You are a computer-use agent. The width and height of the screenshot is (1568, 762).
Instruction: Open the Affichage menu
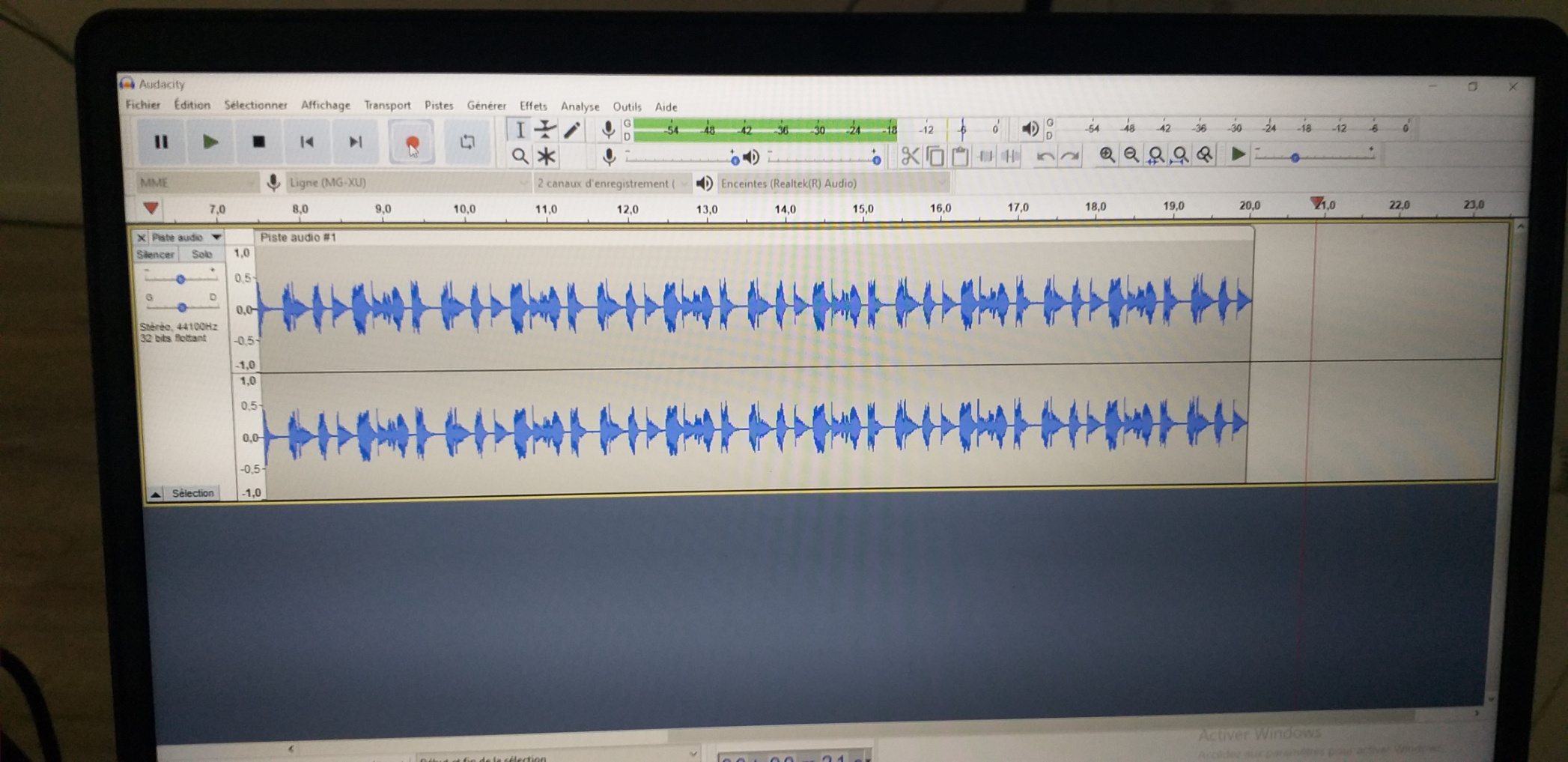pyautogui.click(x=325, y=105)
